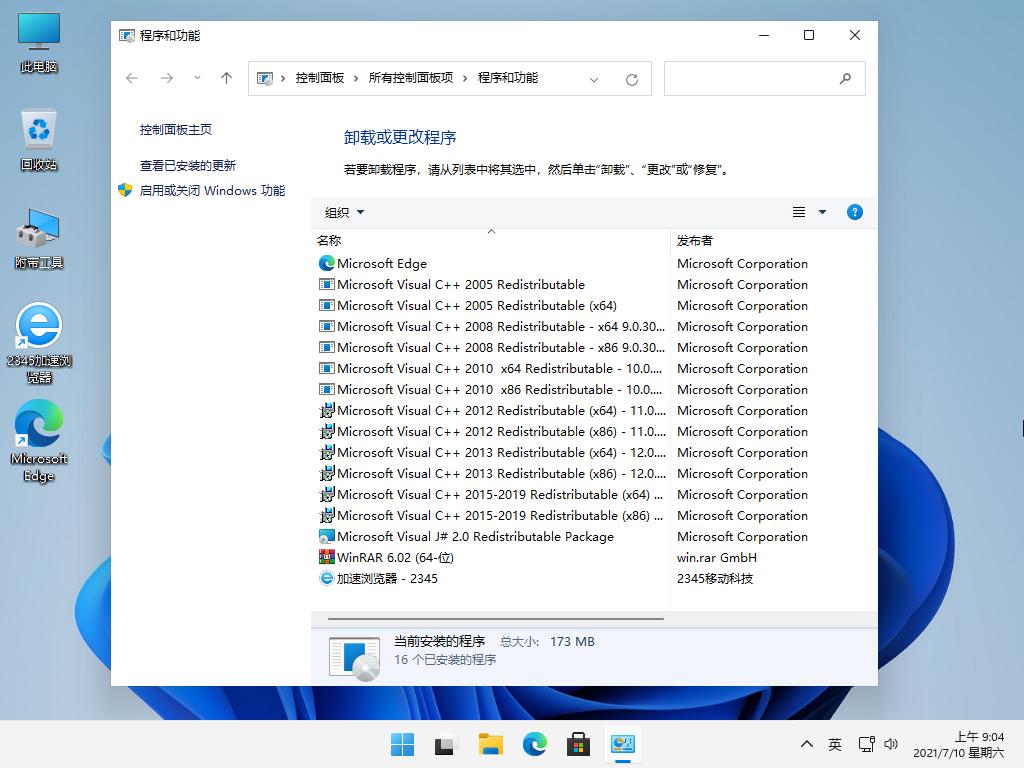Image resolution: width=1024 pixels, height=768 pixels.
Task: Select Visual C++ 2013 (x64) 12.0 row
Action: click(x=492, y=452)
